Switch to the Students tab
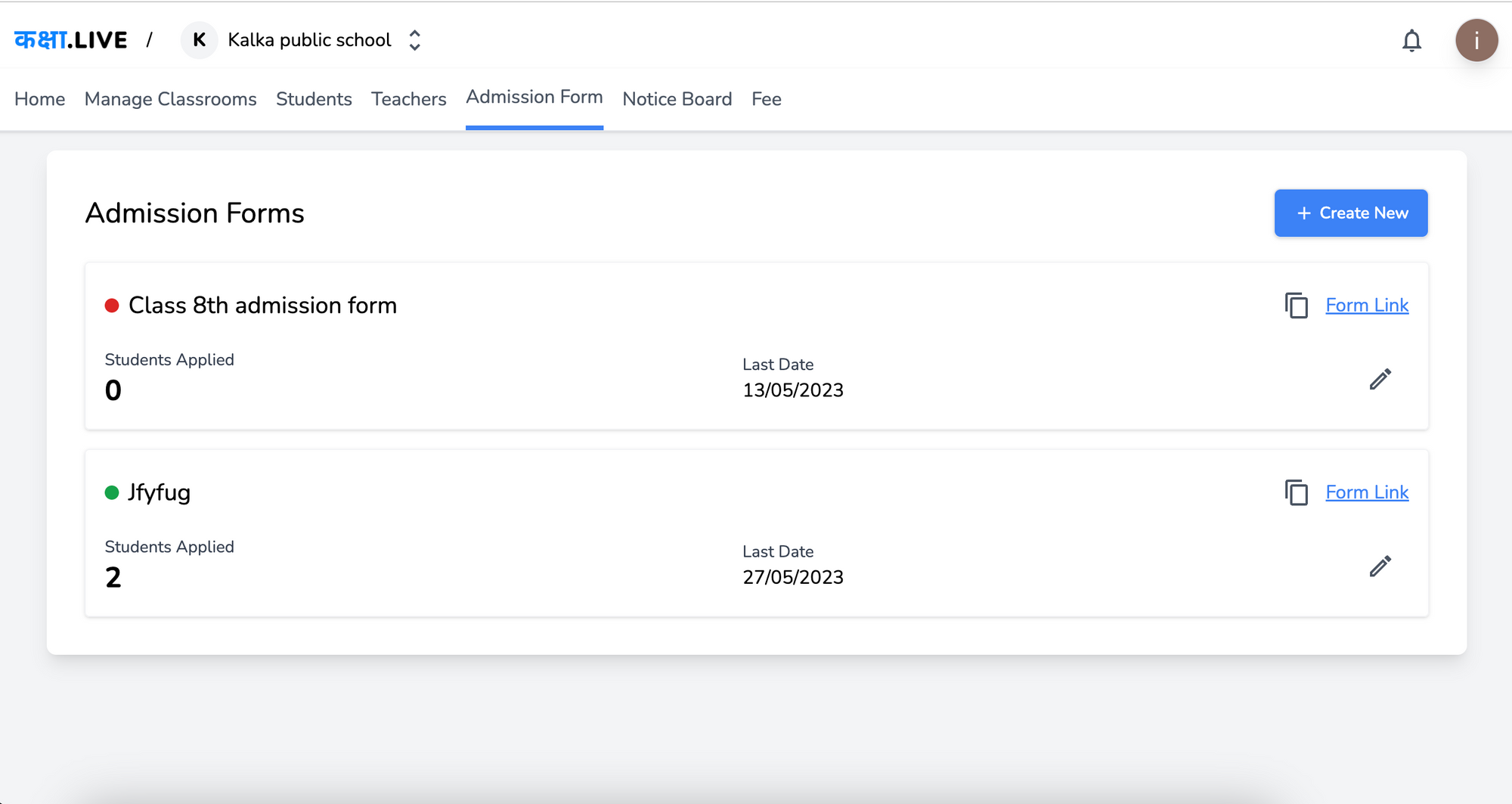This screenshot has width=1512, height=804. 314,99
